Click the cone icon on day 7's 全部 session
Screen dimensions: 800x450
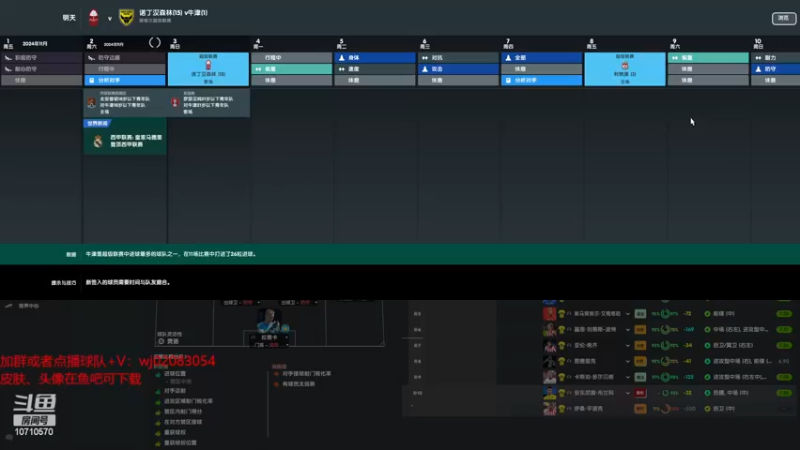point(508,58)
